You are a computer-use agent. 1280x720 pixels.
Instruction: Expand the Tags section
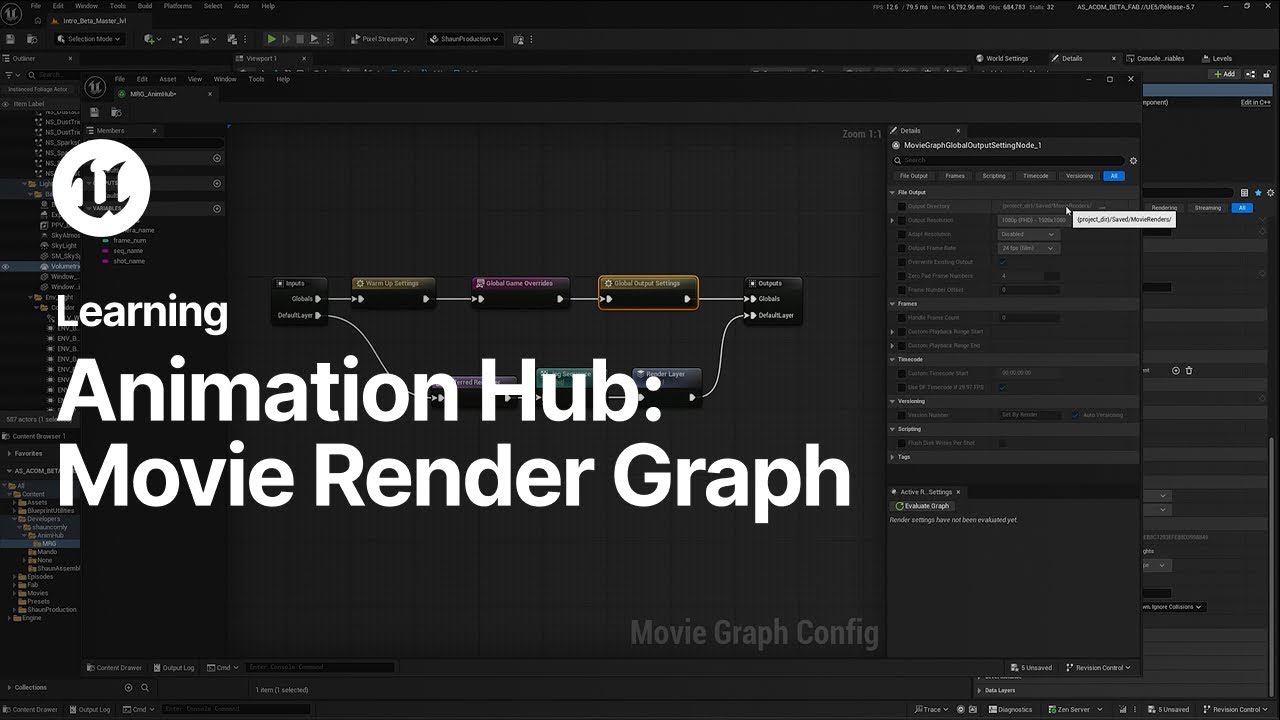[x=892, y=457]
